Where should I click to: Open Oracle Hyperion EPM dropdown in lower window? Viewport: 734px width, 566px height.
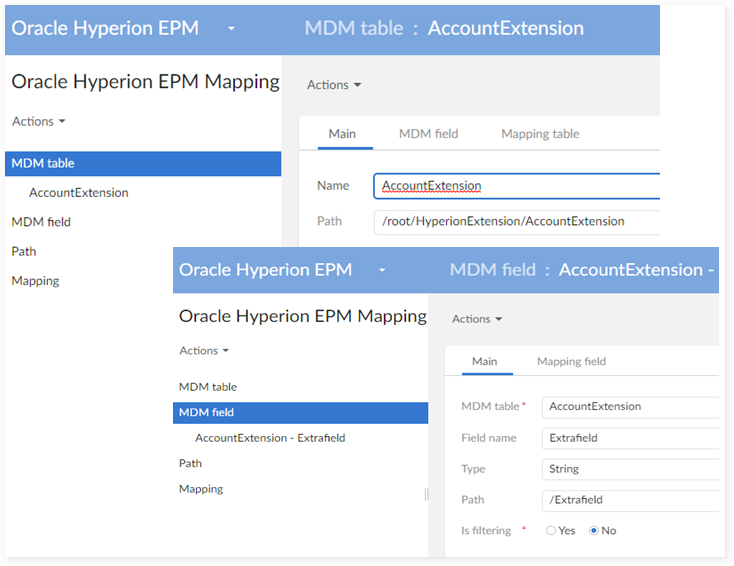click(x=381, y=271)
